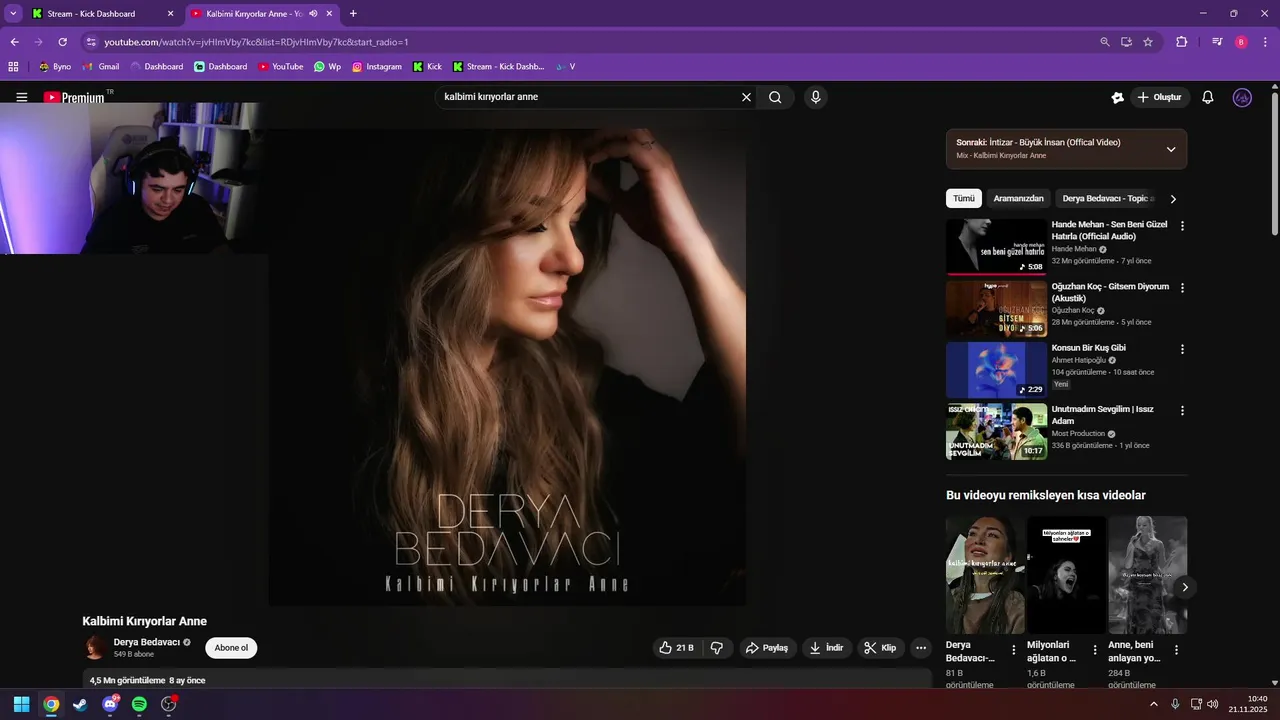Open Hande Mehan video thumbnail
Image resolution: width=1280 pixels, height=720 pixels.
996,247
